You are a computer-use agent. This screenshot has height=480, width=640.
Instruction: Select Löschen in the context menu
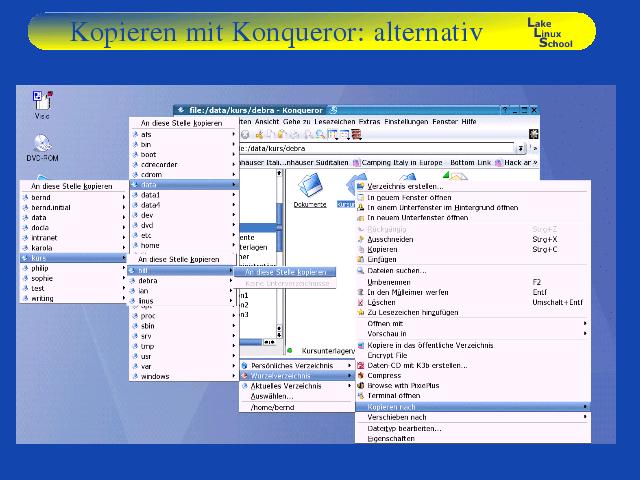(473, 302)
